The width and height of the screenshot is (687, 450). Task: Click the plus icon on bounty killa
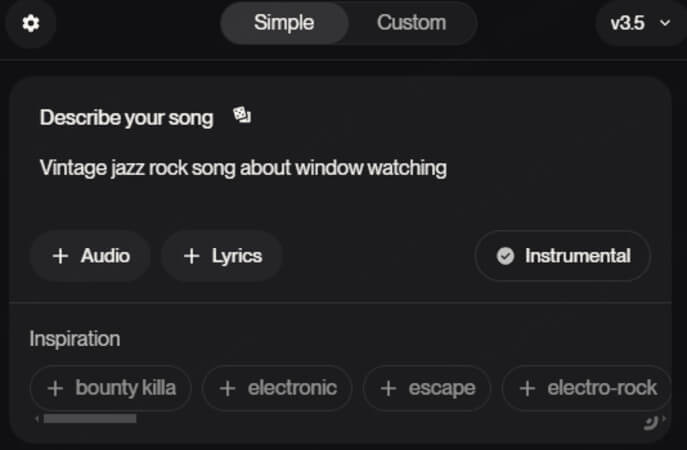pos(55,388)
